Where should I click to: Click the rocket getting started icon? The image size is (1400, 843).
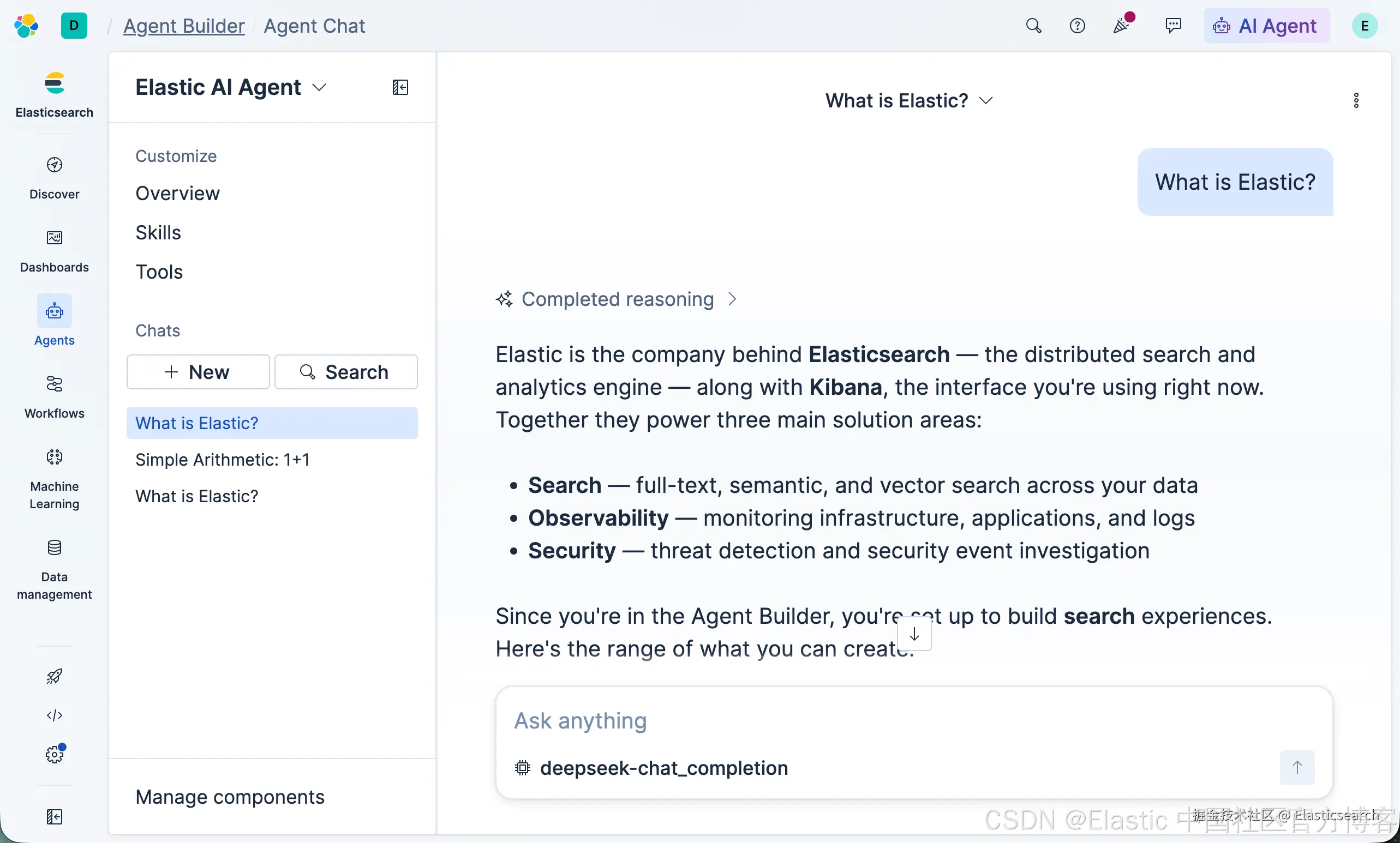(x=55, y=676)
